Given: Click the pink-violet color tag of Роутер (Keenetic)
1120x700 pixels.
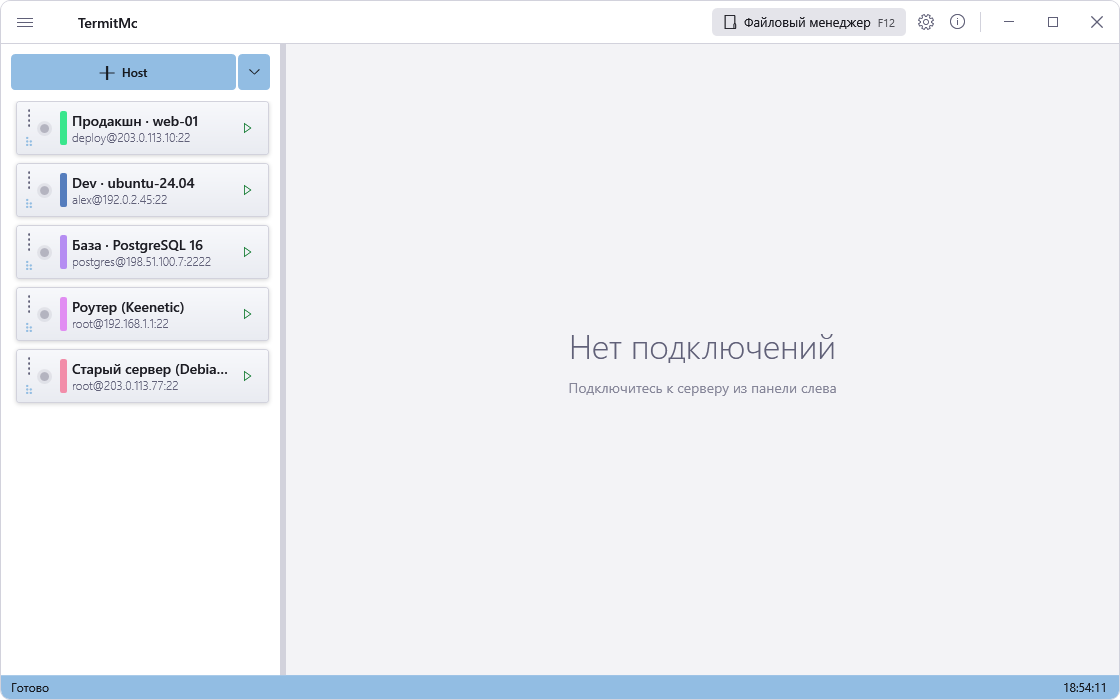Looking at the screenshot, I should pos(64,314).
